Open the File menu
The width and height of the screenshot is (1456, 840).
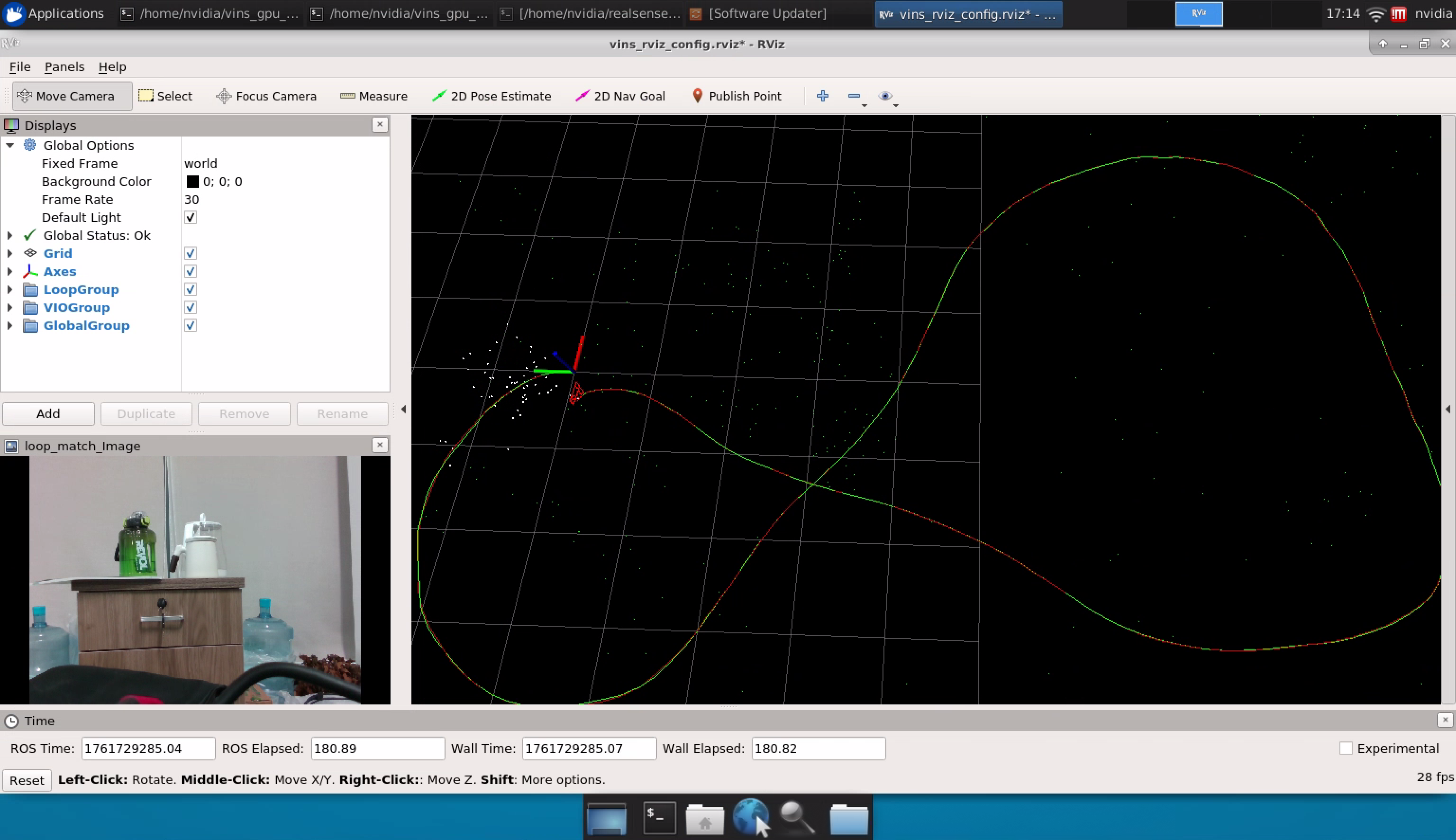click(x=19, y=67)
